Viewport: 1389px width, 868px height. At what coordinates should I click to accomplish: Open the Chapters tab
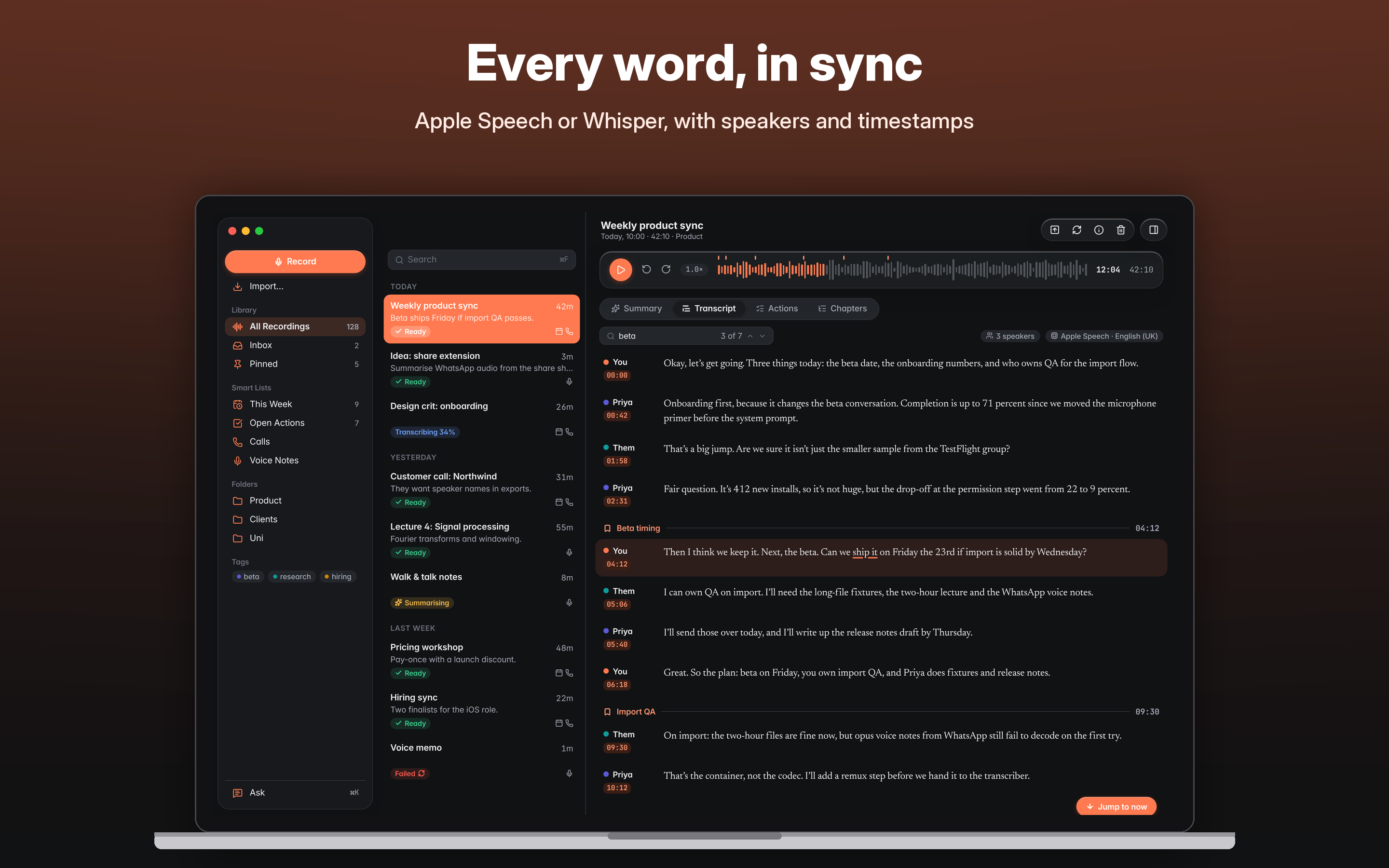pos(842,308)
